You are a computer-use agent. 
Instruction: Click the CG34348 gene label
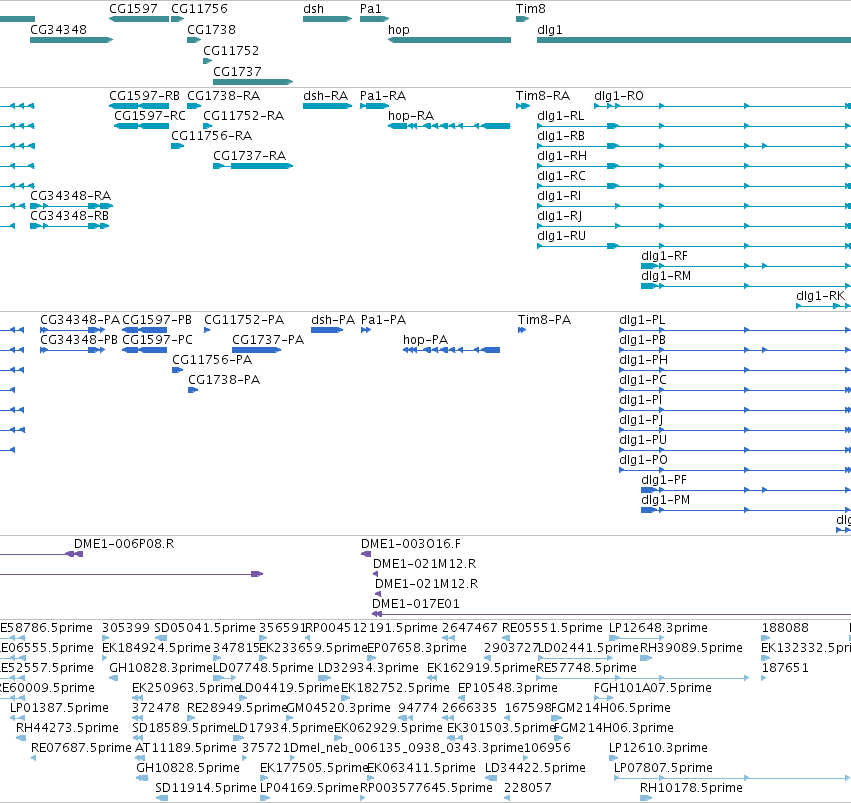(58, 30)
